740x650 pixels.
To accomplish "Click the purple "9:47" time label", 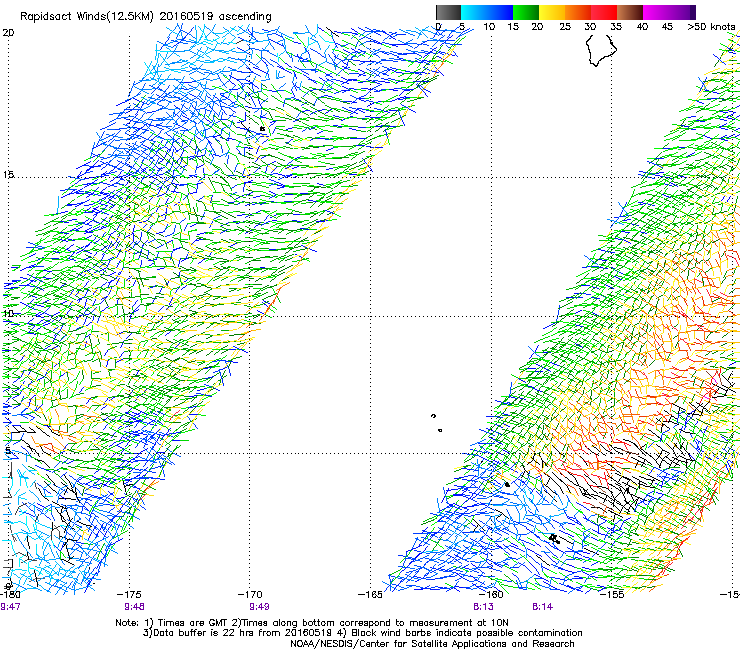I will (x=10, y=607).
